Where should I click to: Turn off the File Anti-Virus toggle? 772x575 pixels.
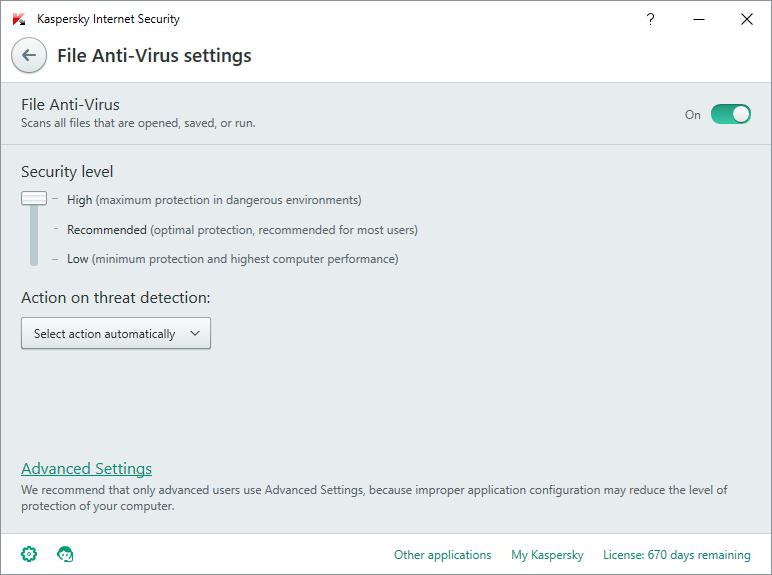(730, 114)
